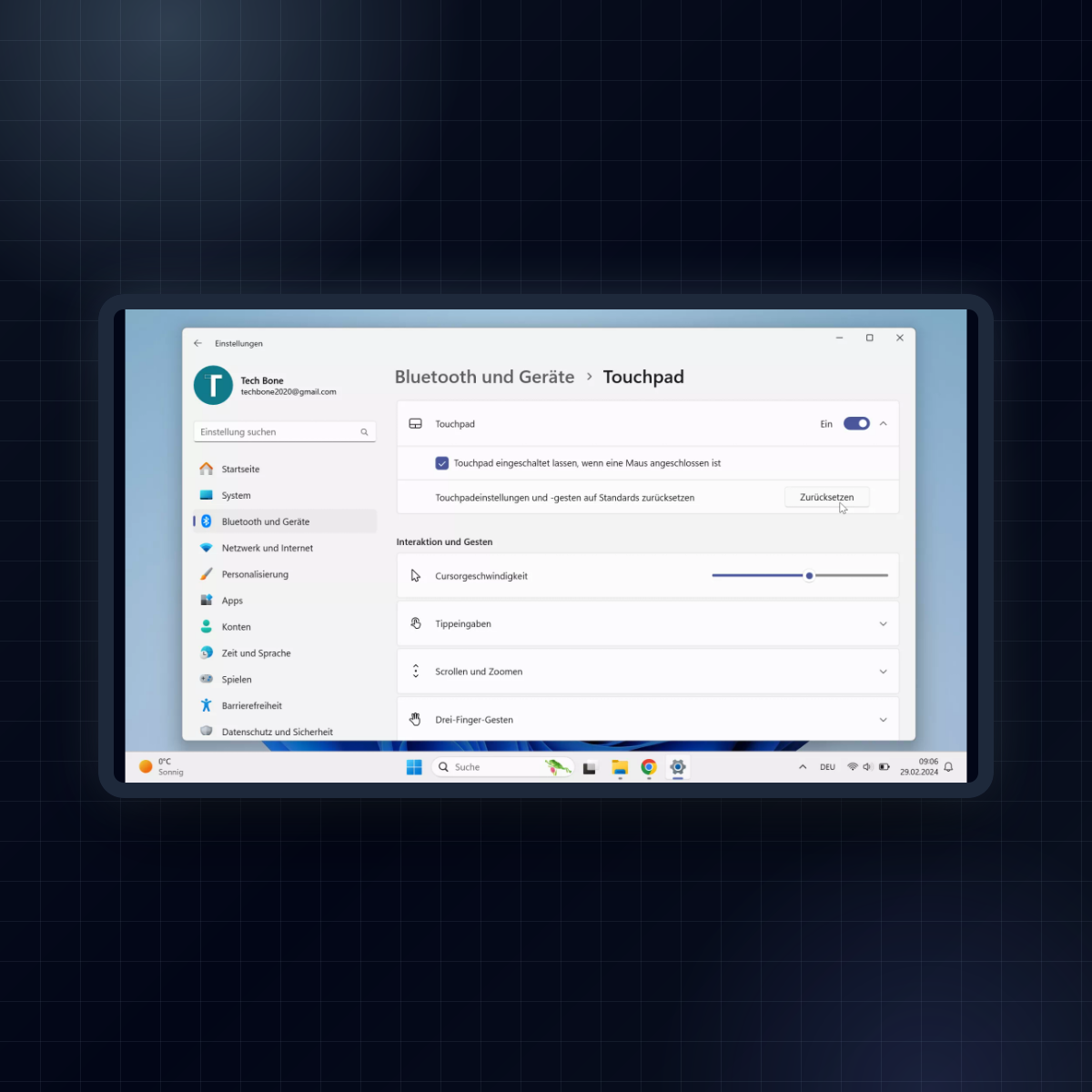Viewport: 1092px width, 1092px height.
Task: Expand the Tippeingaben section
Action: [883, 624]
